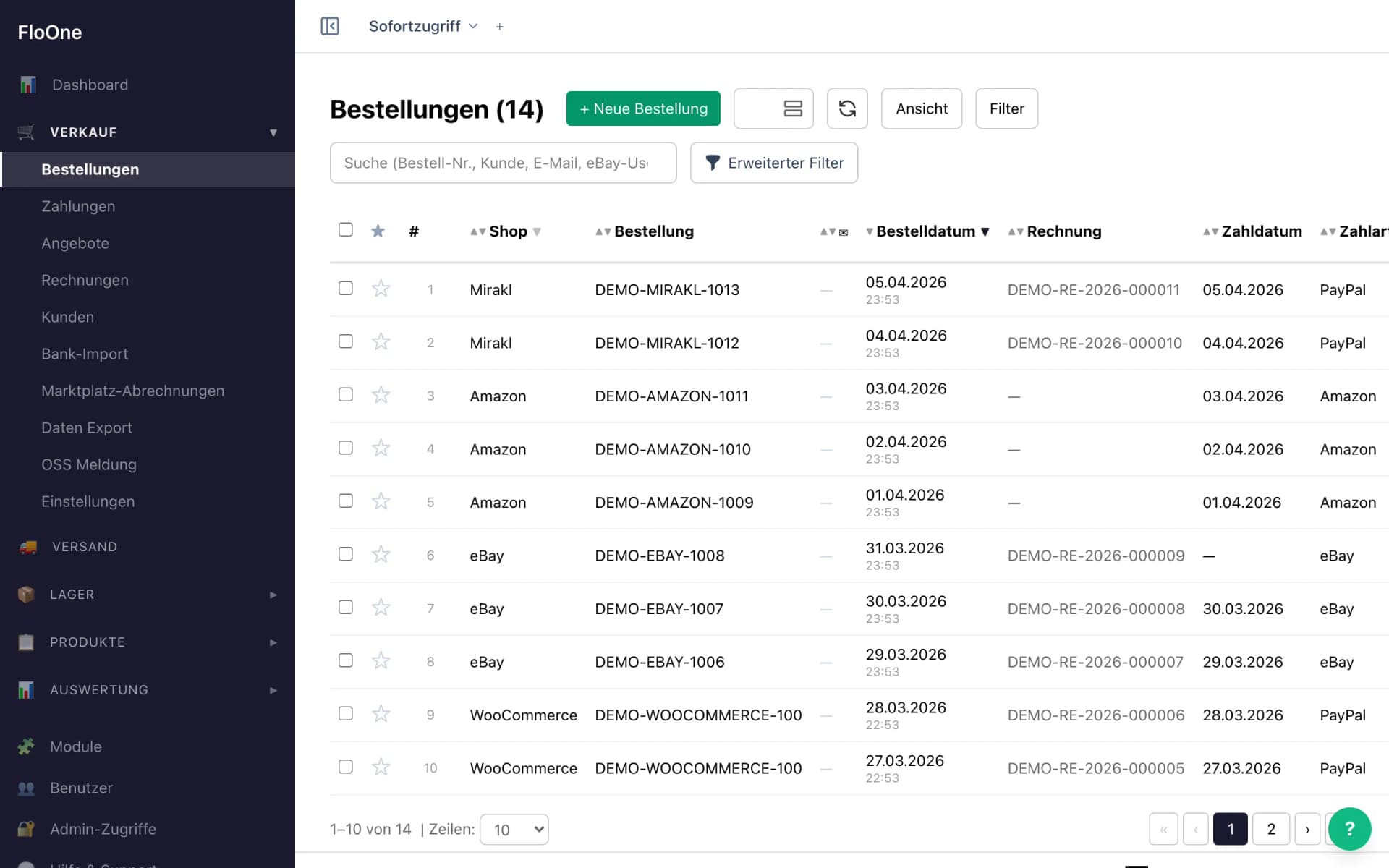Check the DEMO-EBAY-1007 order checkbox
The width and height of the screenshot is (1389, 868).
[x=346, y=607]
